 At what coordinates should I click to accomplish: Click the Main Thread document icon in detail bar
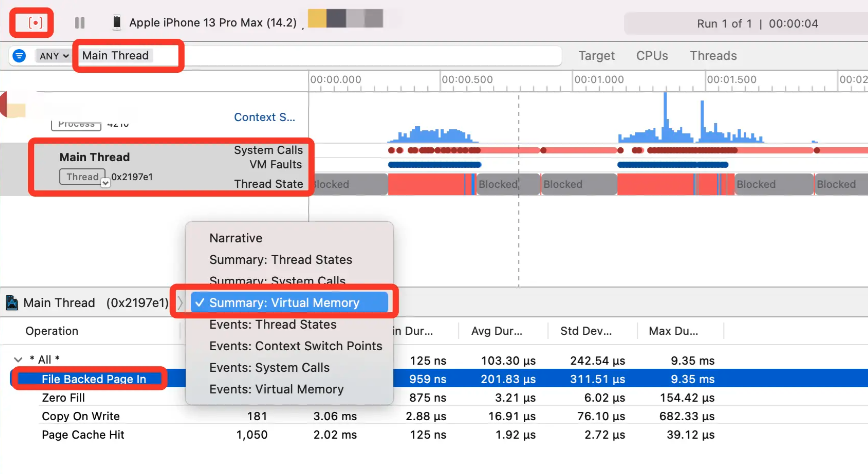(x=12, y=303)
